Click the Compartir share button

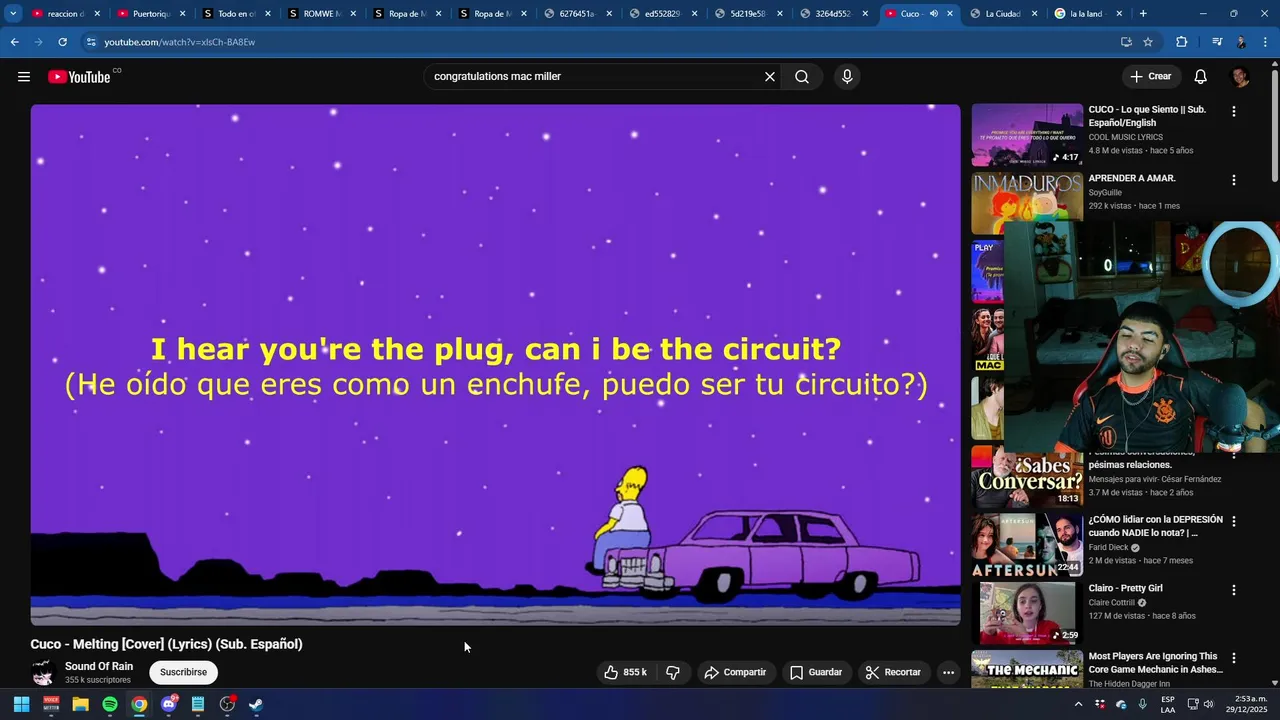(x=736, y=672)
